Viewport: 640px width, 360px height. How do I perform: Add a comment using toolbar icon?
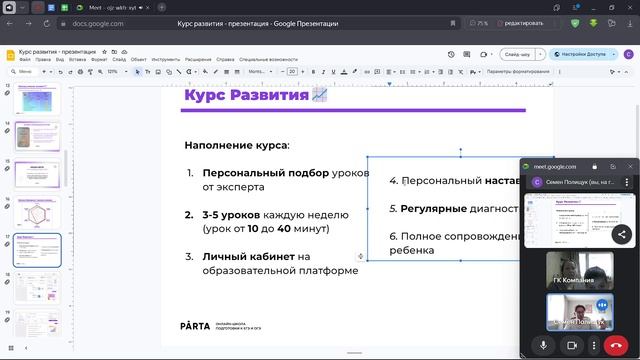pos(377,72)
